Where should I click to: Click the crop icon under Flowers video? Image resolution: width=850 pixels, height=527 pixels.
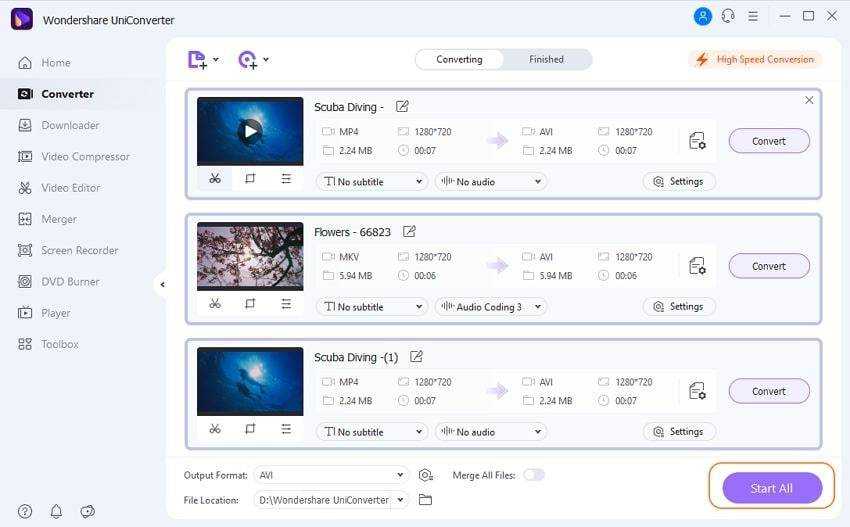250,304
